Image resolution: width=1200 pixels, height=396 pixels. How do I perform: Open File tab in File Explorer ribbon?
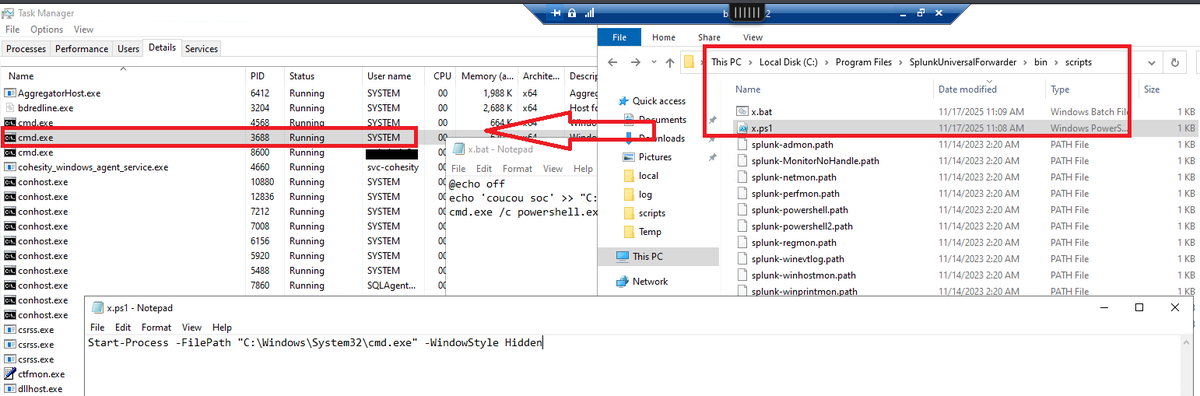(619, 37)
